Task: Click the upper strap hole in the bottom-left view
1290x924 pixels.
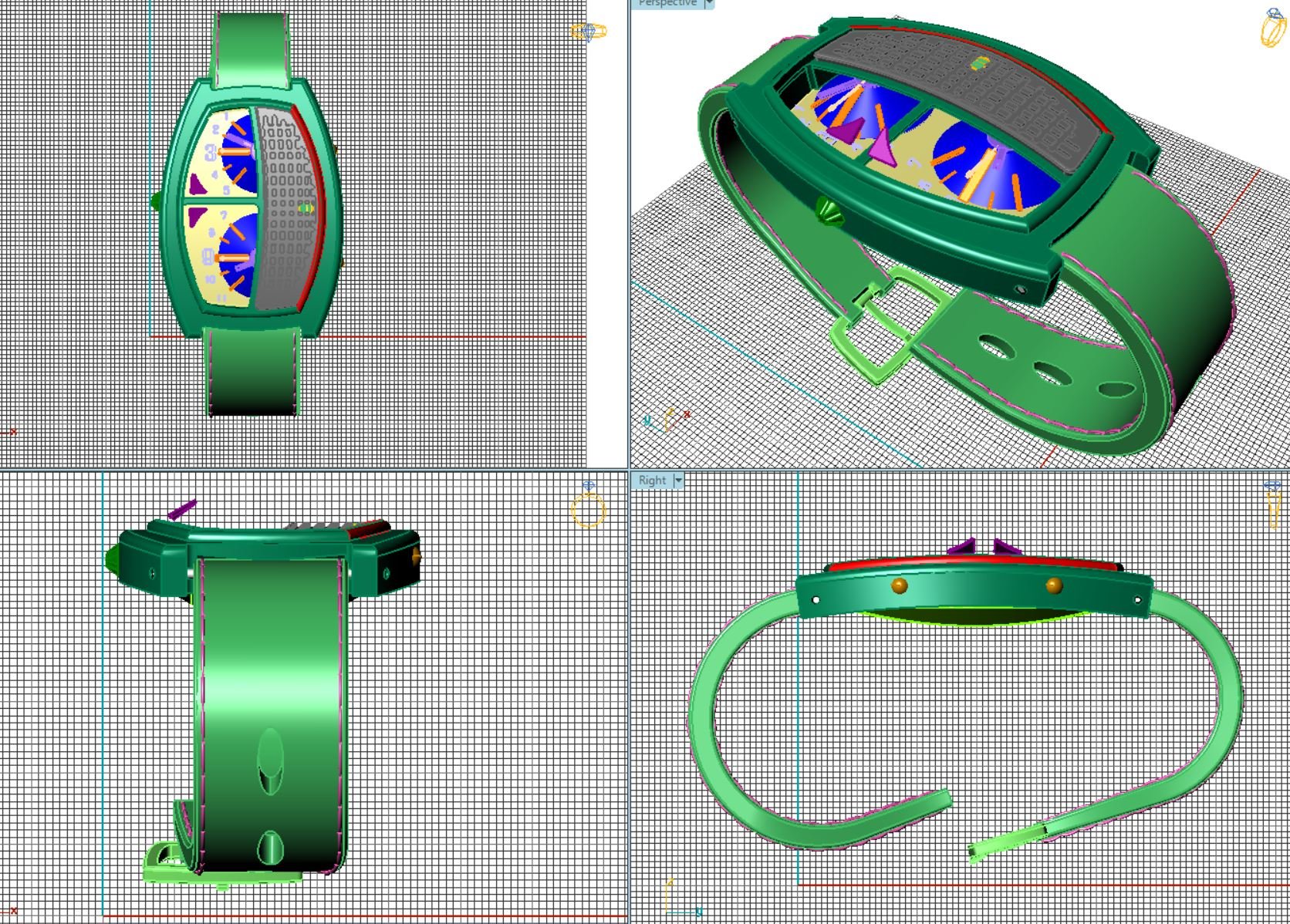Action: [x=269, y=760]
